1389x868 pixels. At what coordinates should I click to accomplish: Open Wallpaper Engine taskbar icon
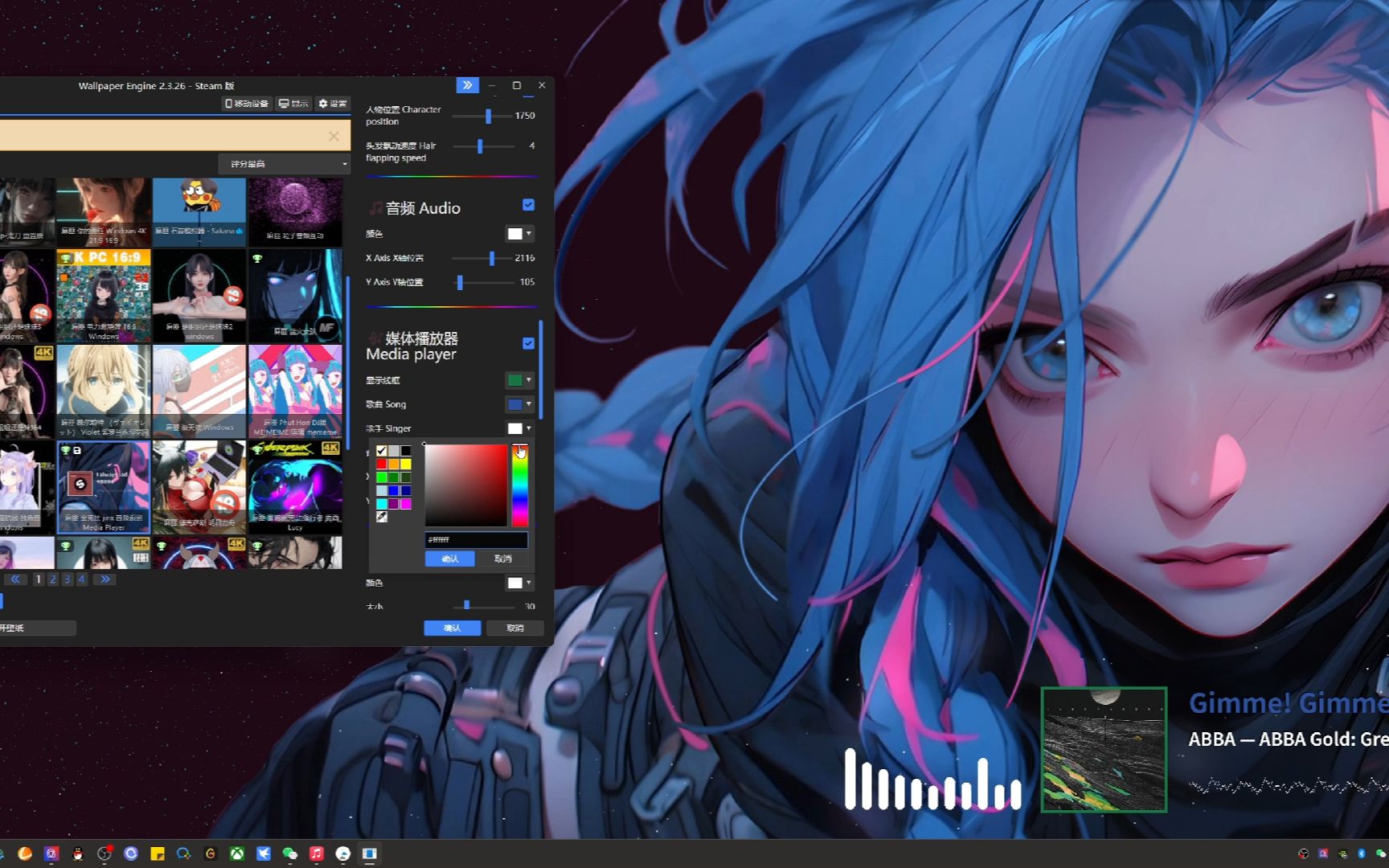370,854
